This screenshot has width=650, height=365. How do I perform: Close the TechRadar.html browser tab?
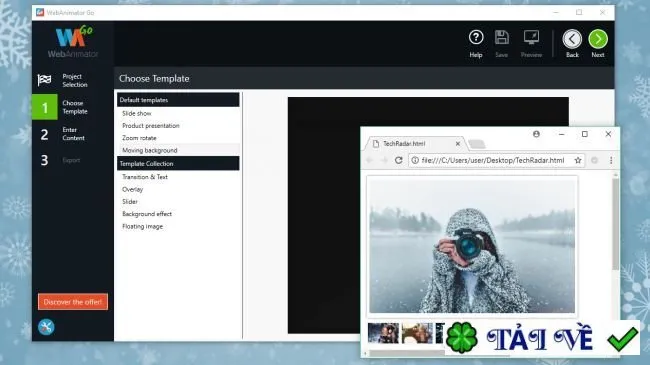(x=458, y=144)
